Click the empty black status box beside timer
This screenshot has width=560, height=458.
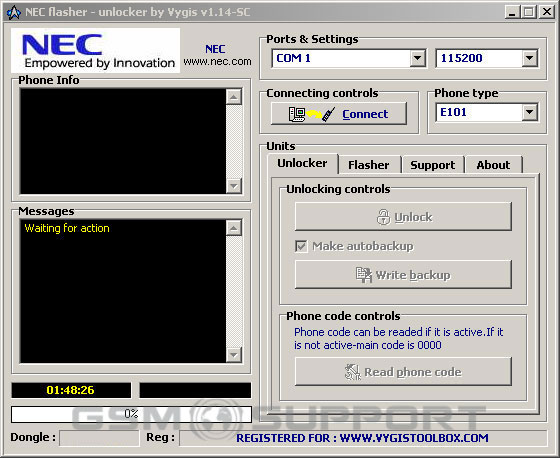[x=195, y=390]
